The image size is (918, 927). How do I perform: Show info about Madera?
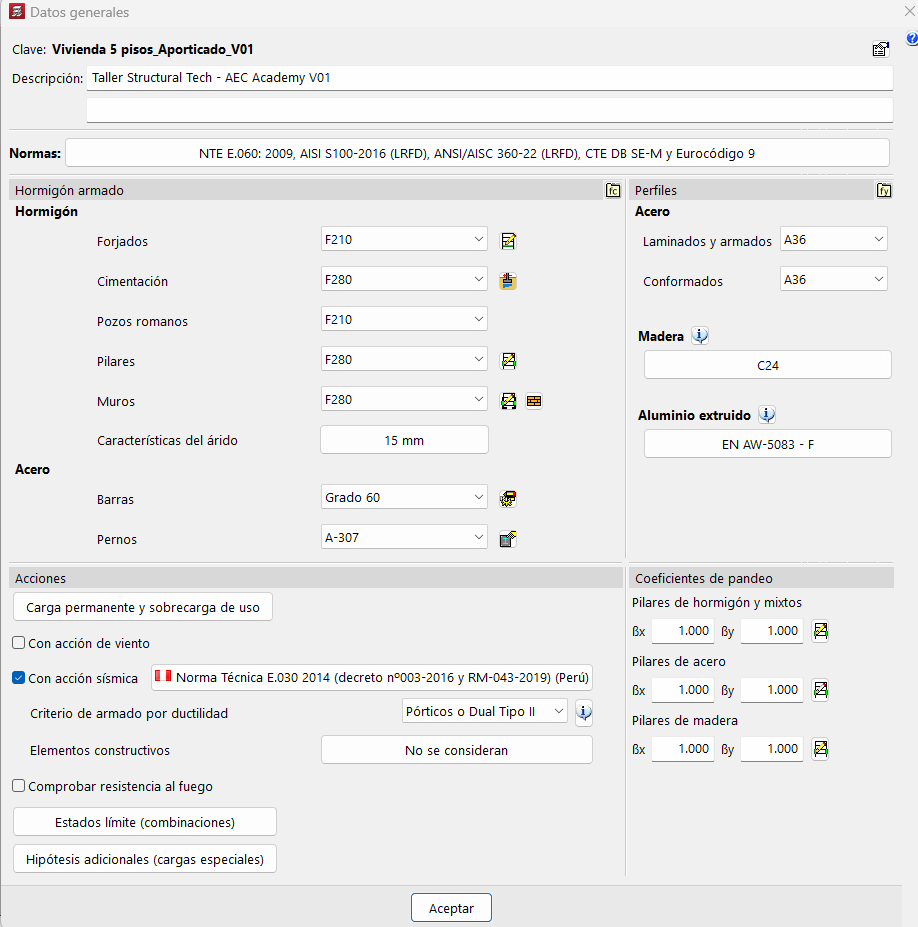pyautogui.click(x=700, y=336)
